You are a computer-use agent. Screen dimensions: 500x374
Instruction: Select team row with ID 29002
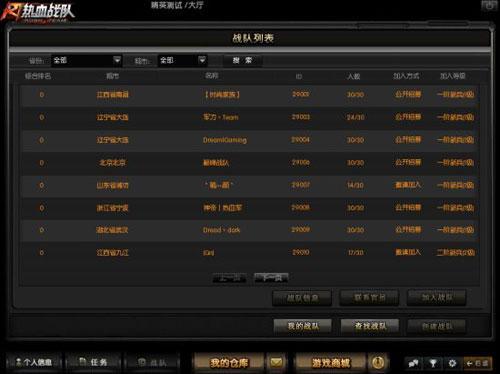(250, 95)
